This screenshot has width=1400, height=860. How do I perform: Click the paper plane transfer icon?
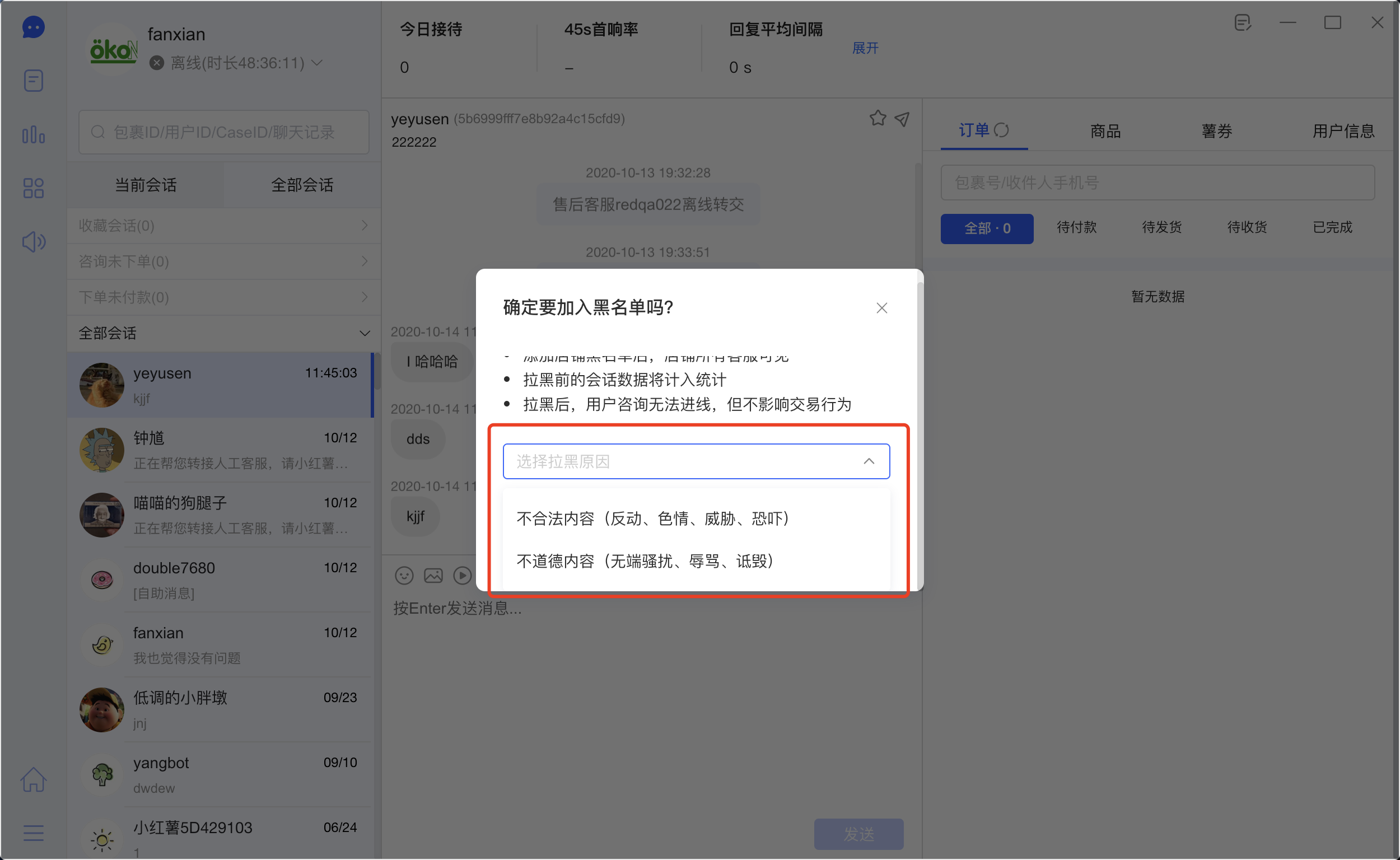[902, 118]
